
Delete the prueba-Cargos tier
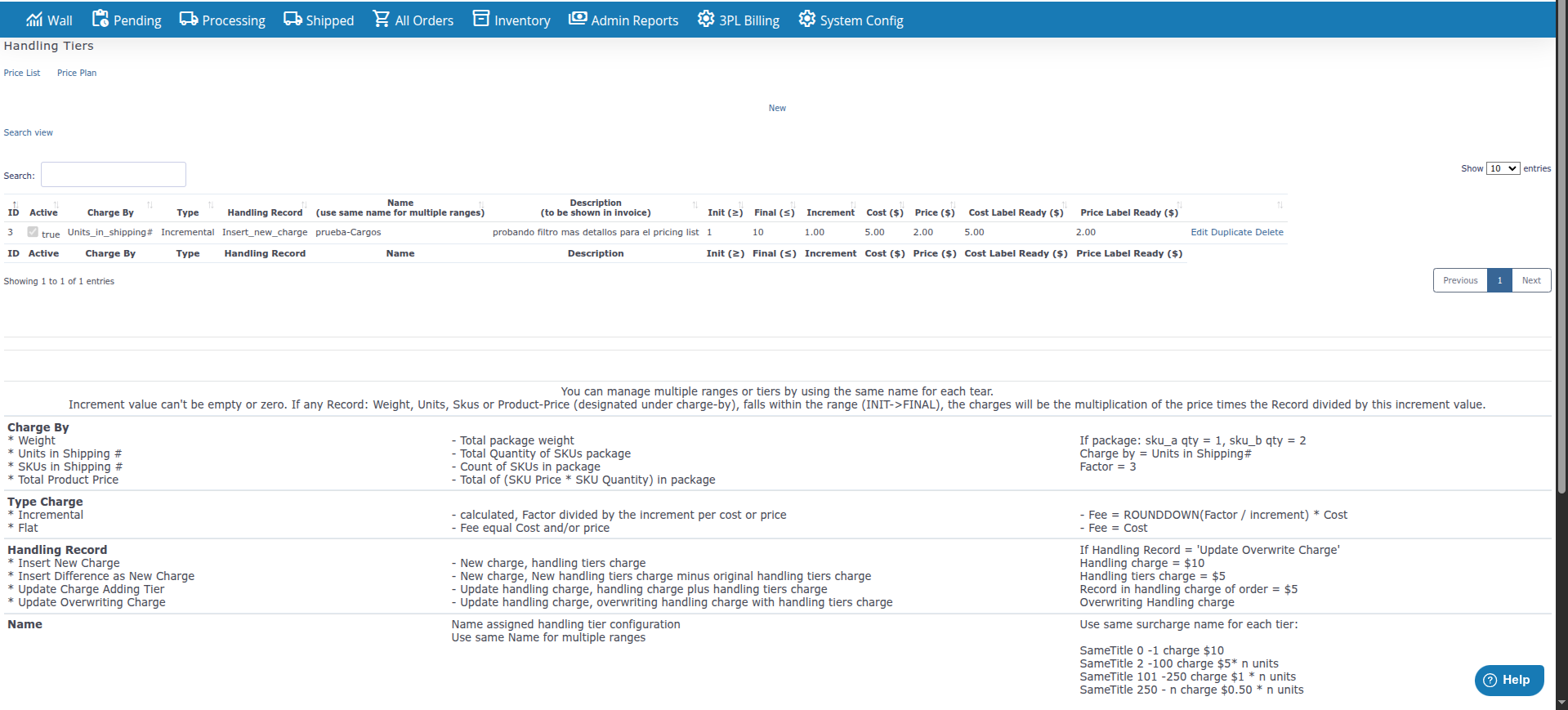pos(1269,232)
